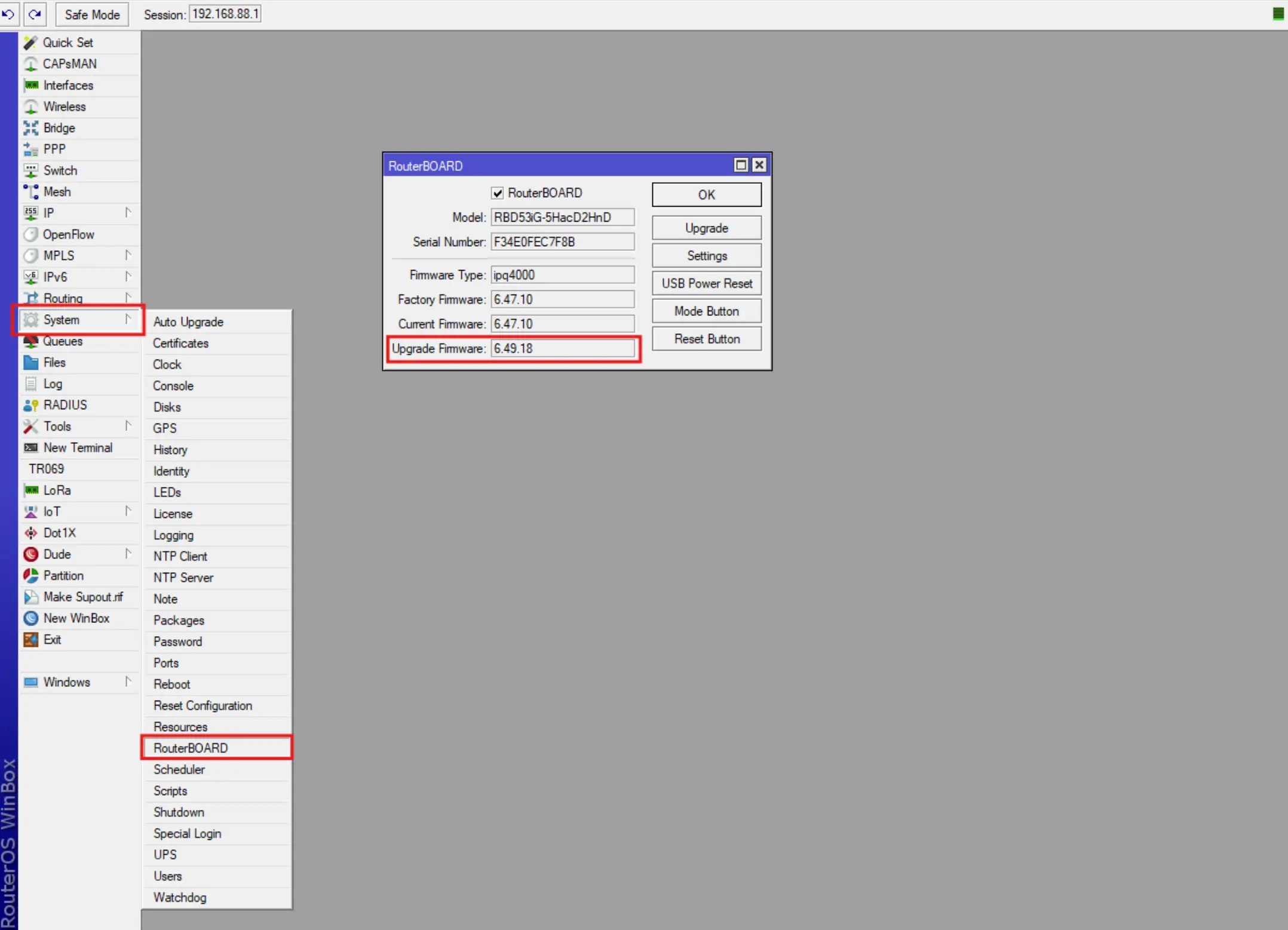Select Reset Configuration menu entry
The width and height of the screenshot is (1288, 930).
tap(217, 705)
